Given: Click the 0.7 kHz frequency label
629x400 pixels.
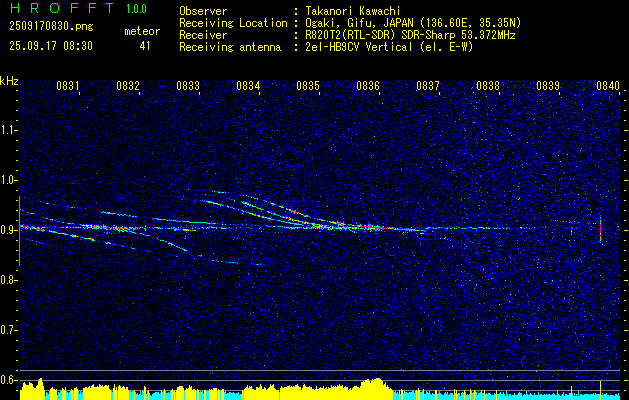Looking at the screenshot, I should coord(8,330).
